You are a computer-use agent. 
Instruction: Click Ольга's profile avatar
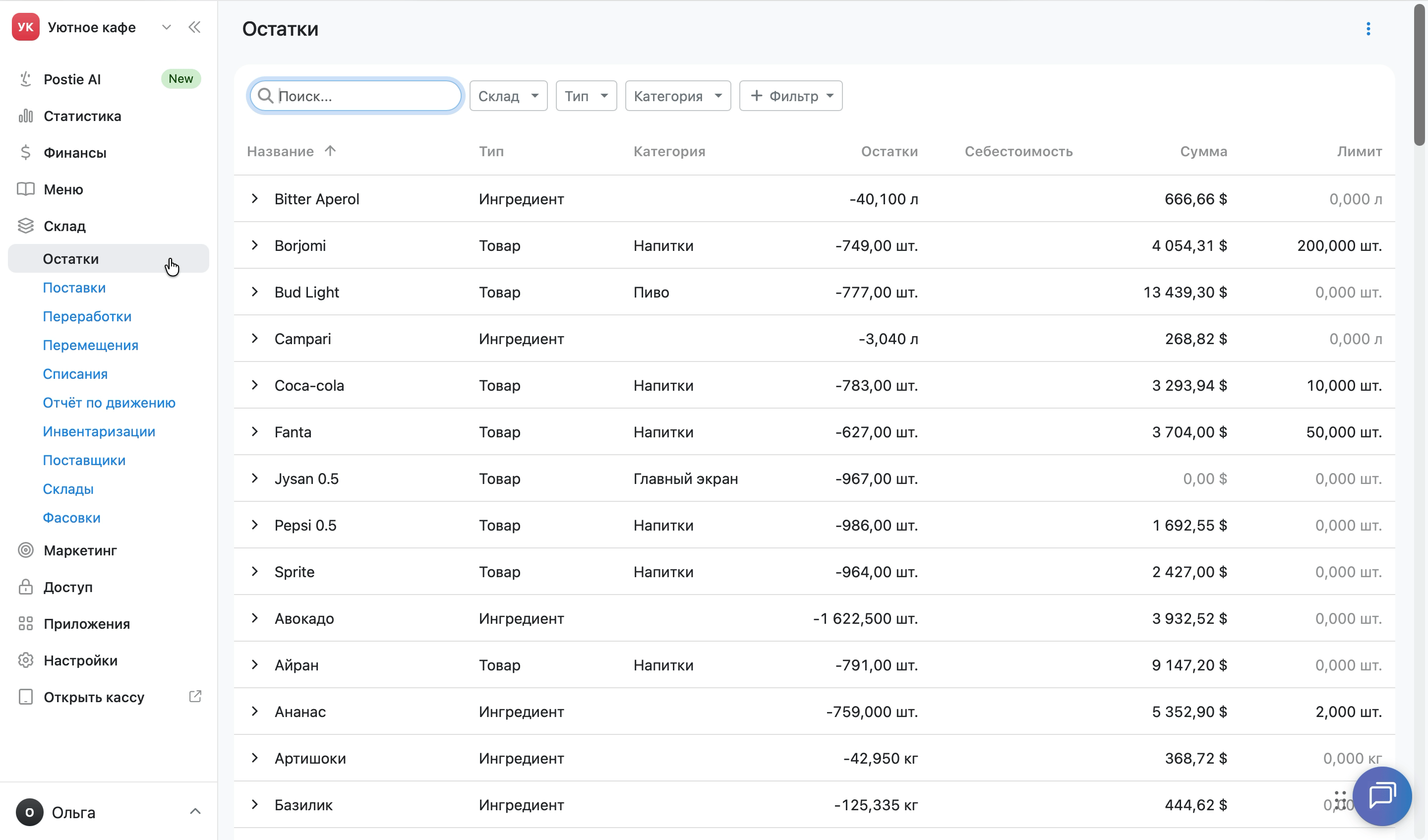29,812
